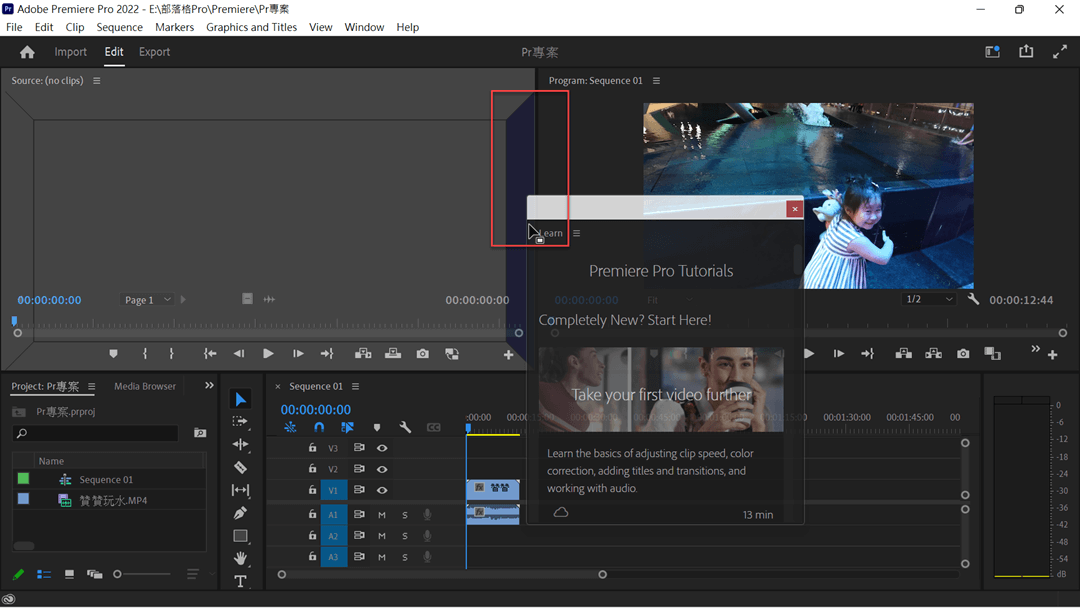
Task: Step forward one frame in Source monitor
Action: pos(298,354)
